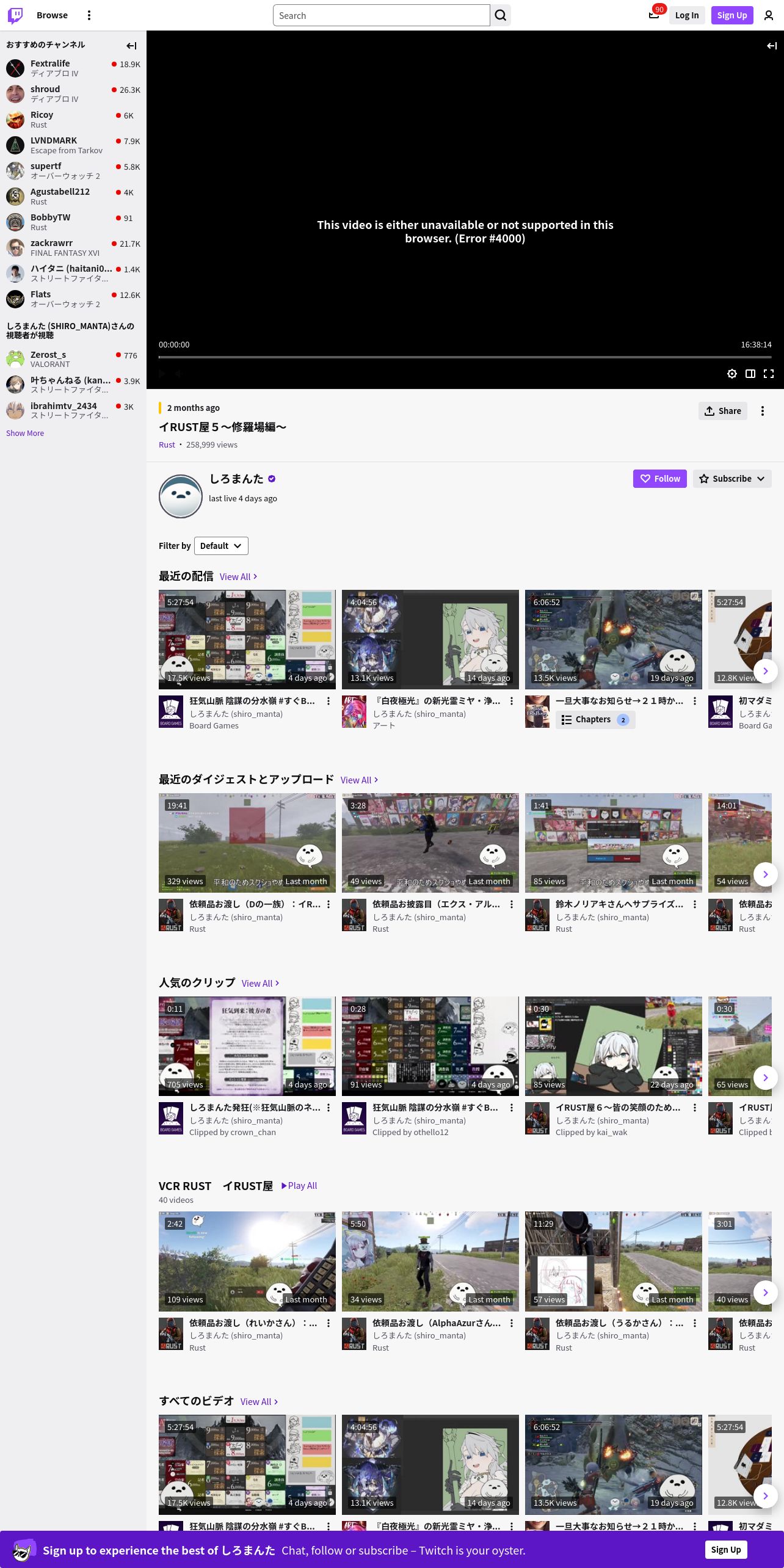Open Fextralife channel in the sidebar
The width and height of the screenshot is (784, 1568).
tap(73, 68)
